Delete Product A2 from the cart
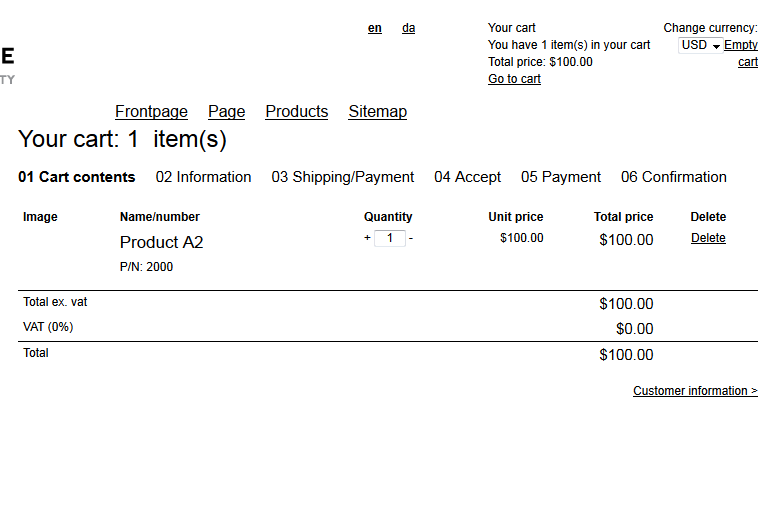 (x=708, y=238)
